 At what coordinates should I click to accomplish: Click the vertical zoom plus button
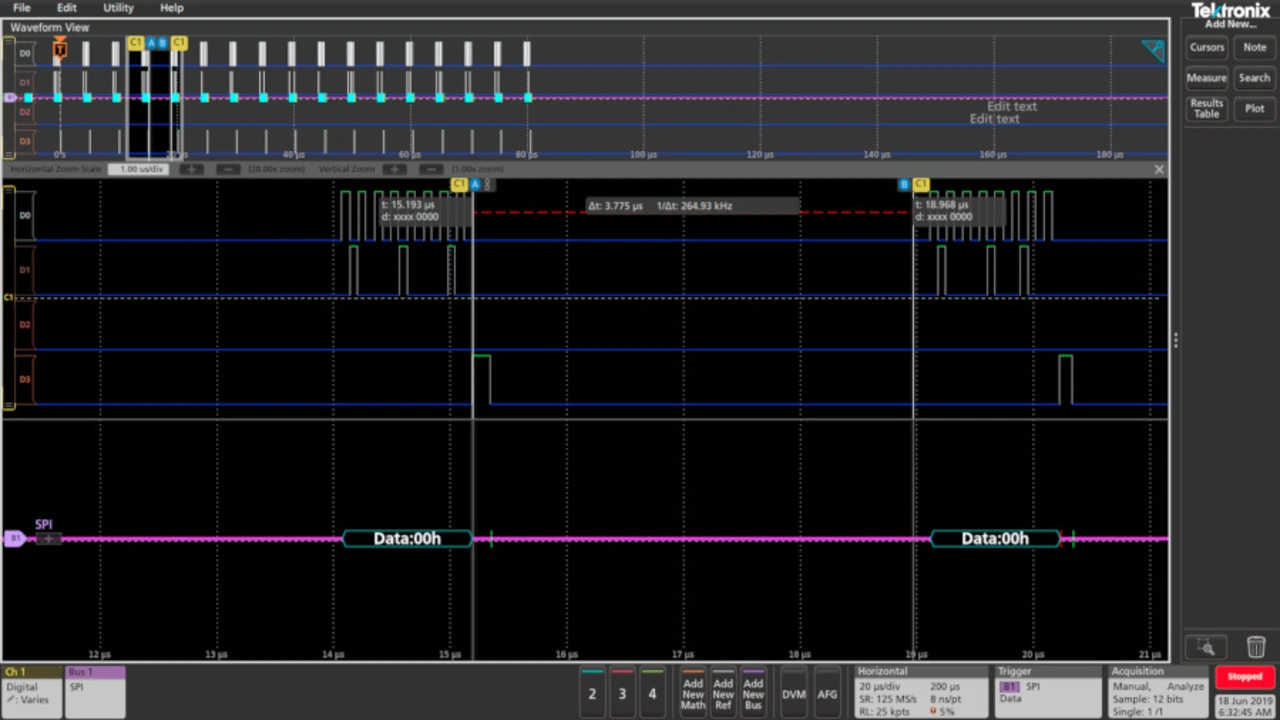[x=395, y=169]
